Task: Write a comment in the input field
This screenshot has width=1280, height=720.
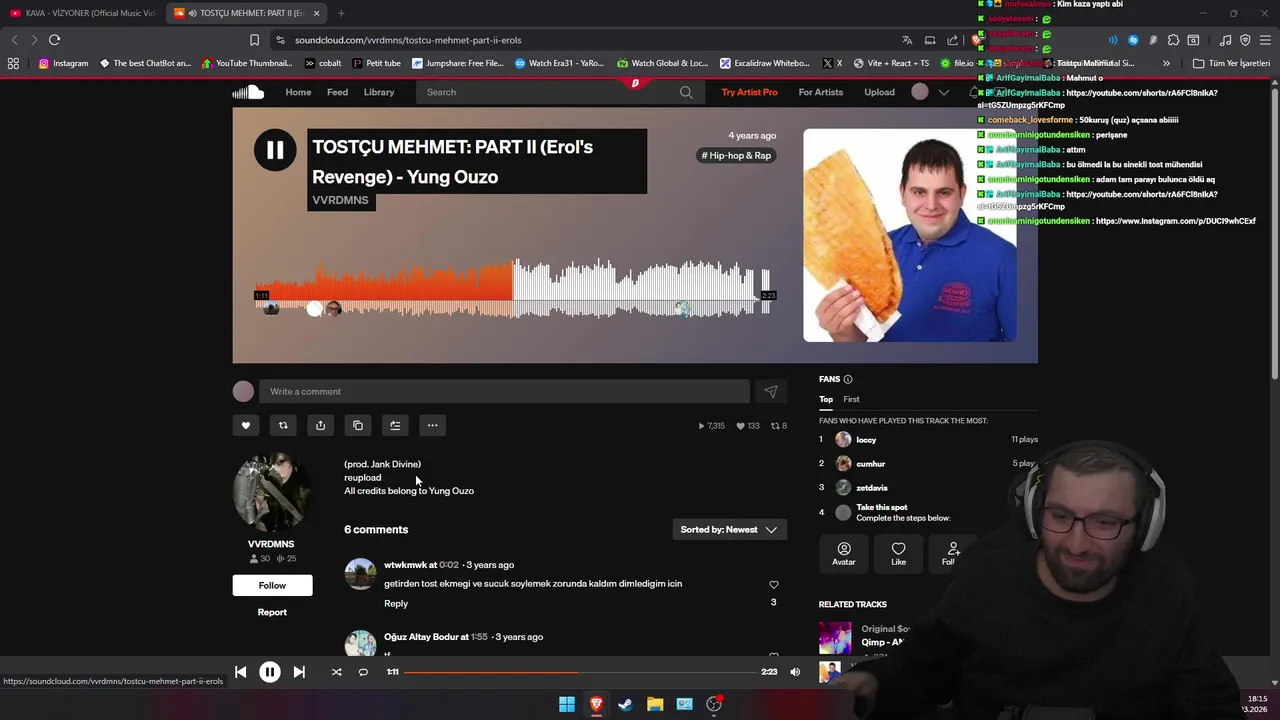Action: coord(504,392)
